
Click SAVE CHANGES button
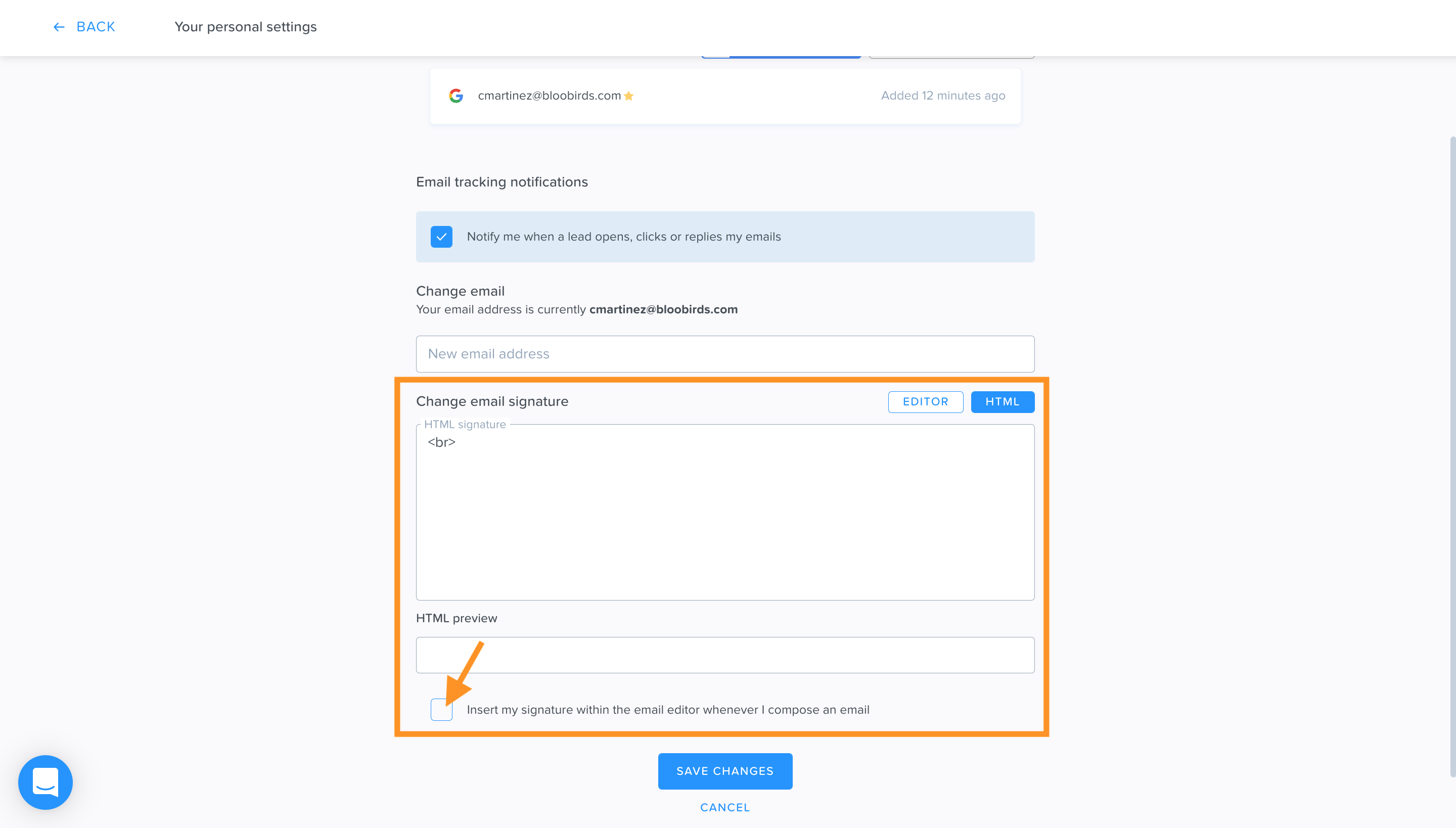pos(724,770)
